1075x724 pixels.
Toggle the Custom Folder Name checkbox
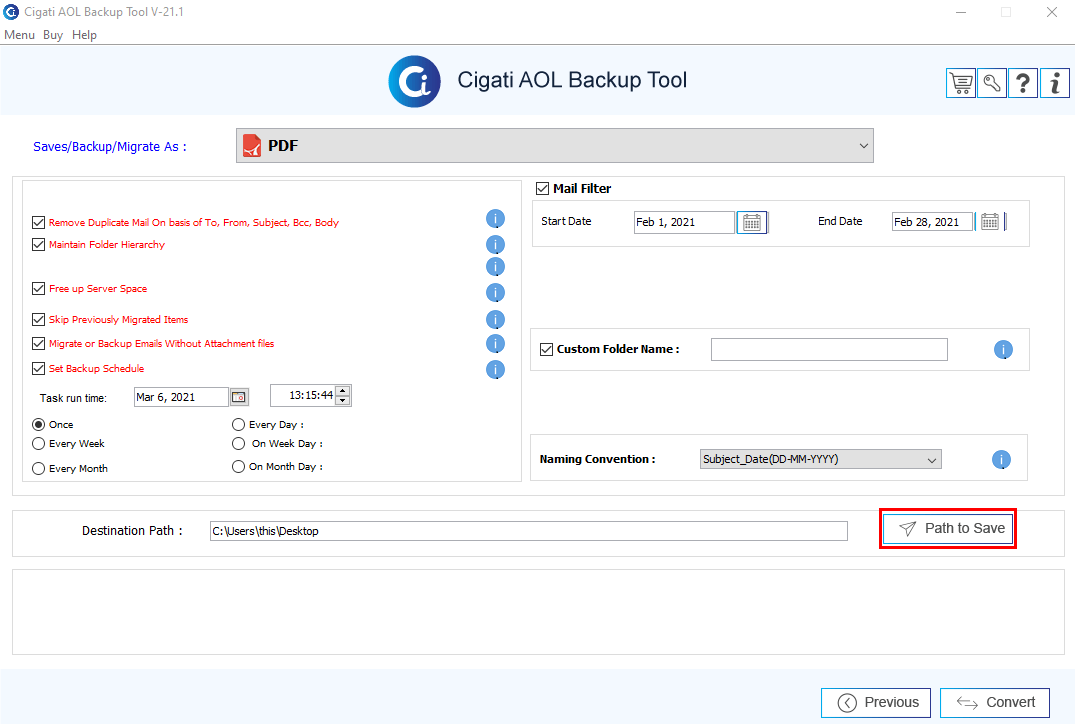pos(546,349)
